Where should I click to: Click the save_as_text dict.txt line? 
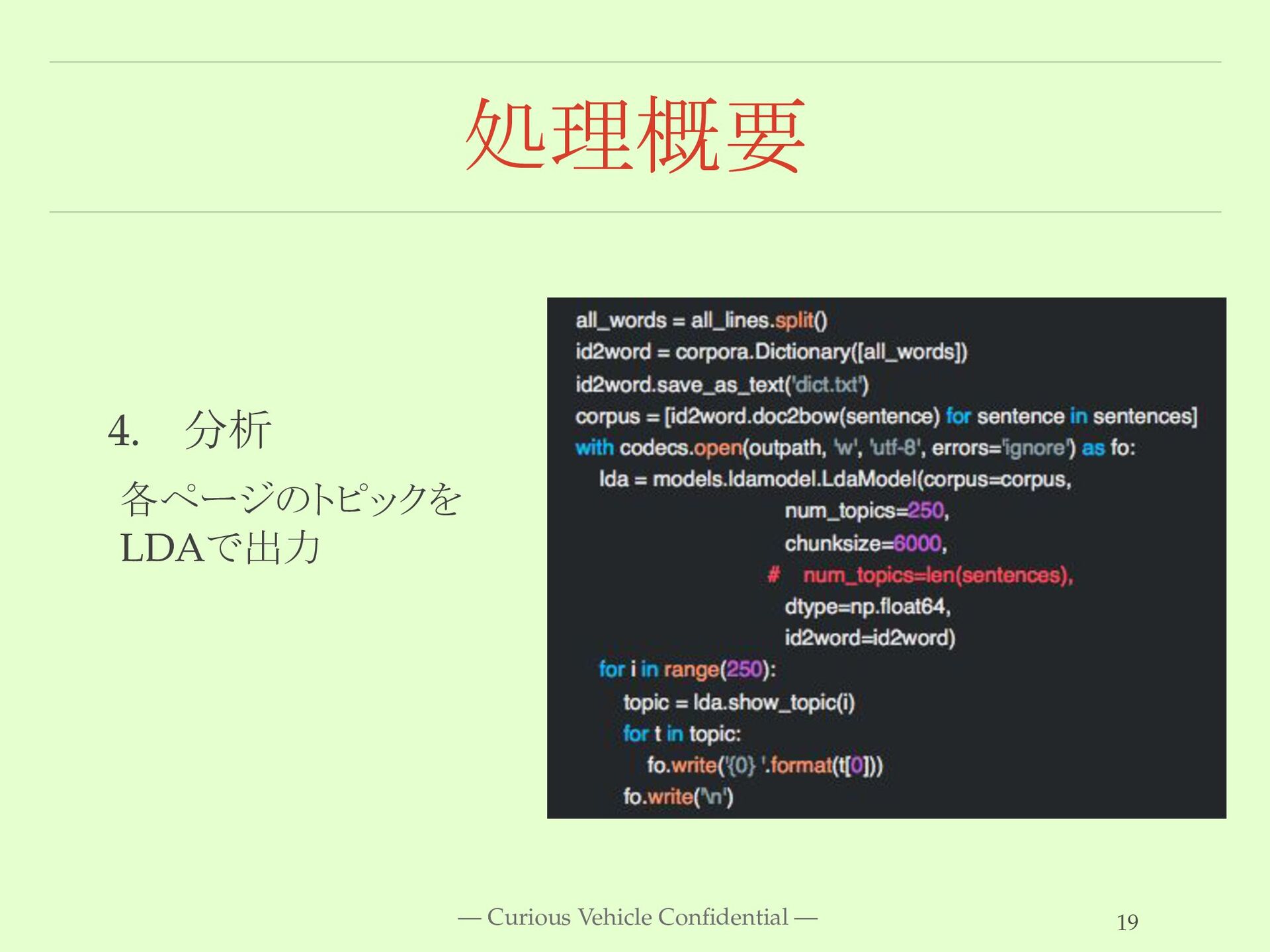(722, 384)
